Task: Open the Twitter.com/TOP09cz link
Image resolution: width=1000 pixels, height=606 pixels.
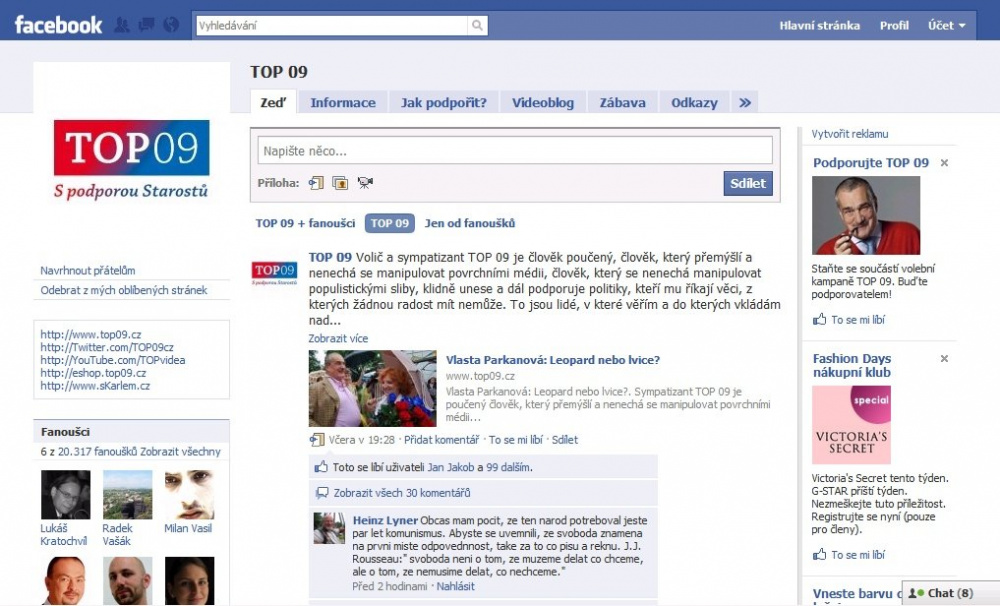Action: click(107, 347)
